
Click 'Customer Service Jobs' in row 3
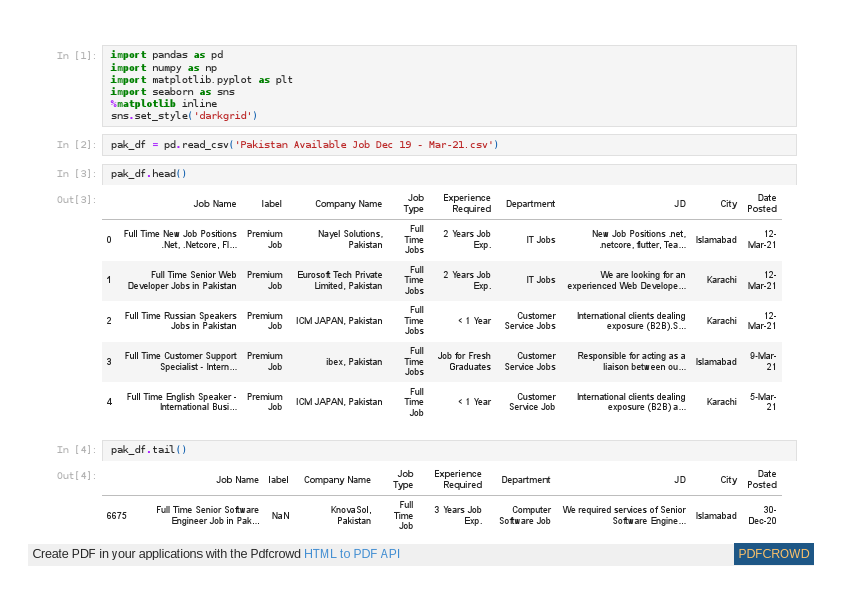[x=530, y=361]
